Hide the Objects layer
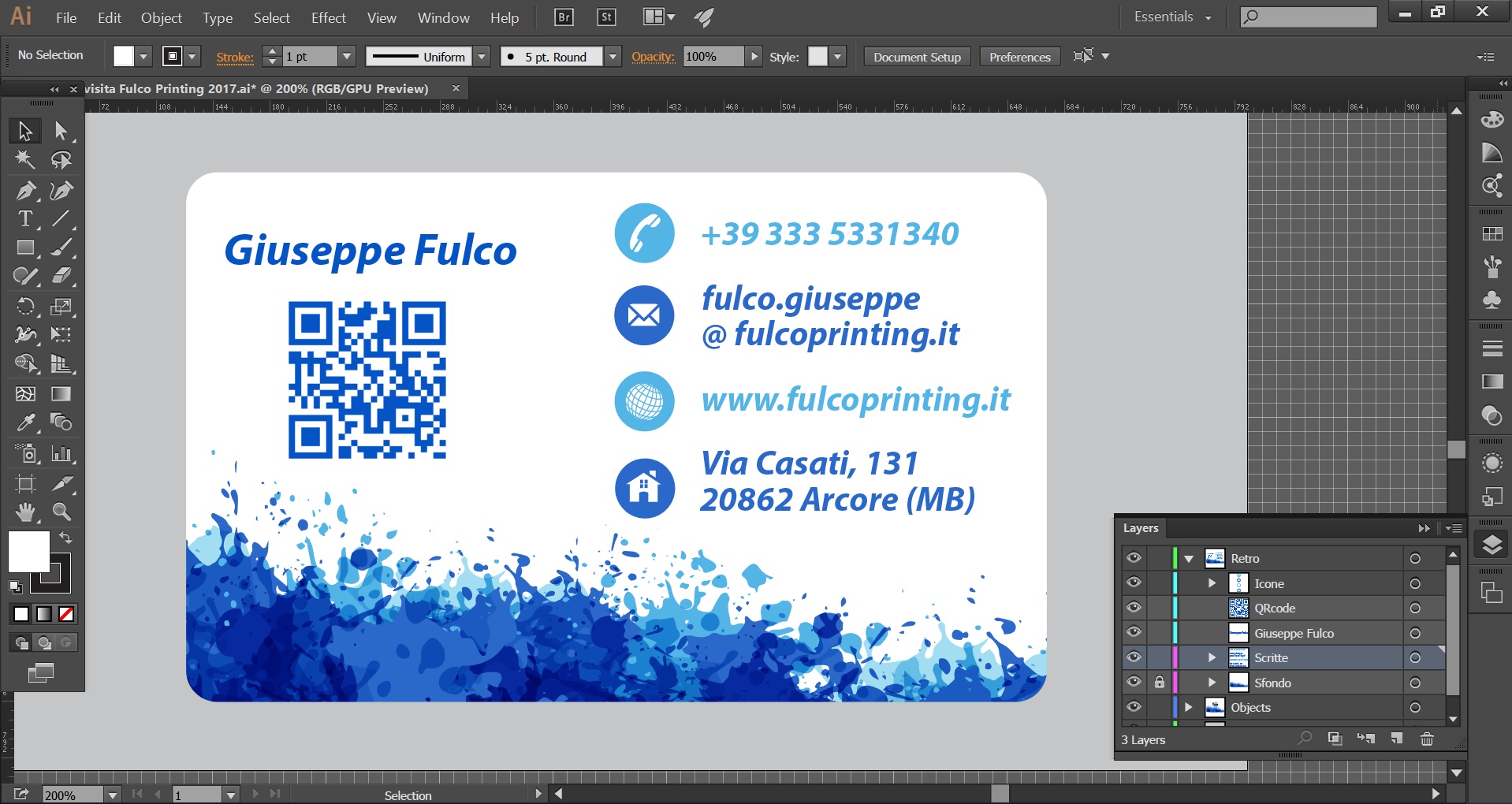Image resolution: width=1512 pixels, height=804 pixels. pyautogui.click(x=1134, y=707)
